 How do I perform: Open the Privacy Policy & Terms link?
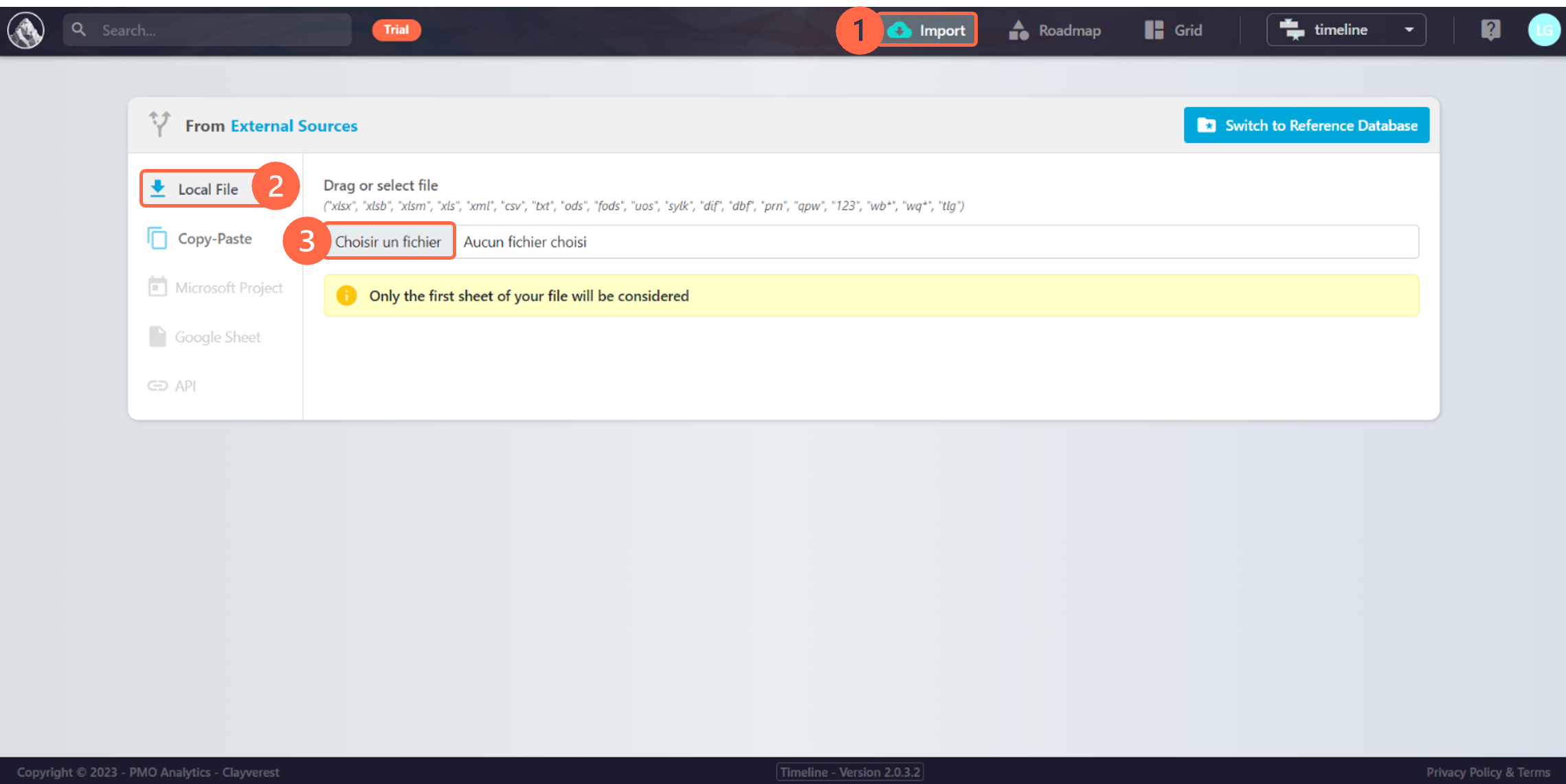tap(1488, 772)
